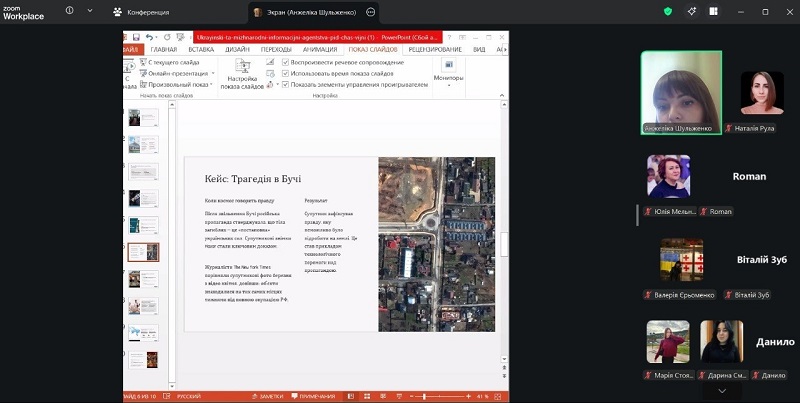
Task: Click the undo arrow in PowerPoint
Action: point(149,37)
